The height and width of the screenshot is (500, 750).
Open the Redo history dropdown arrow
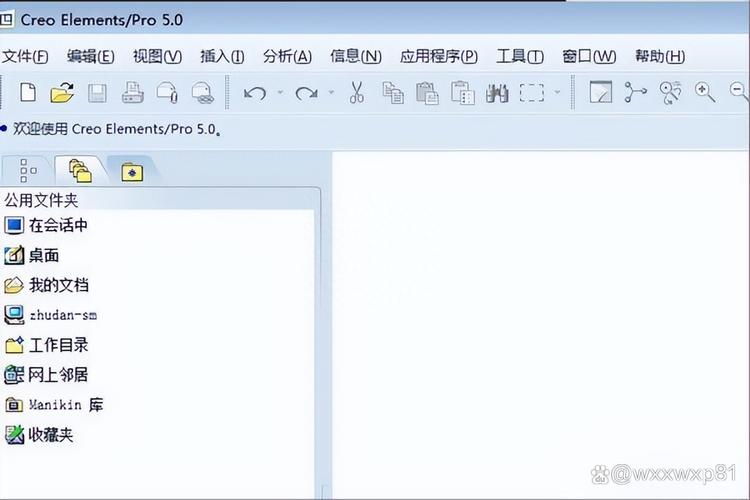(331, 92)
